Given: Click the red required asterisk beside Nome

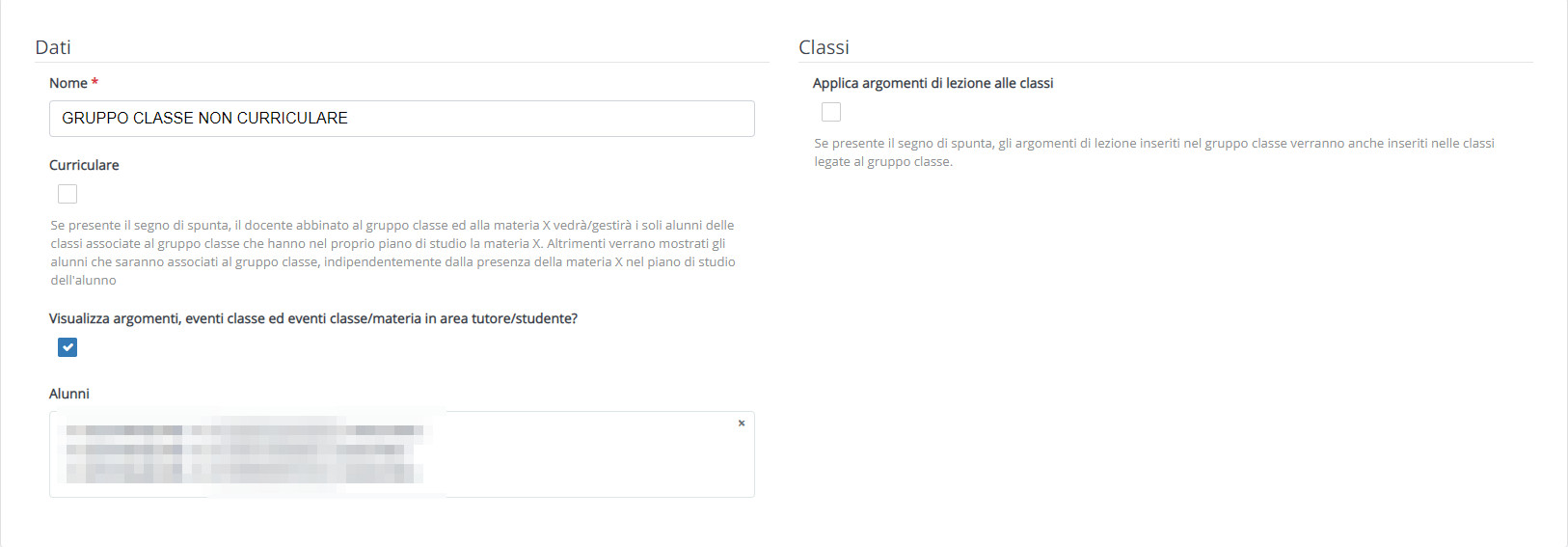Looking at the screenshot, I should [x=95, y=83].
